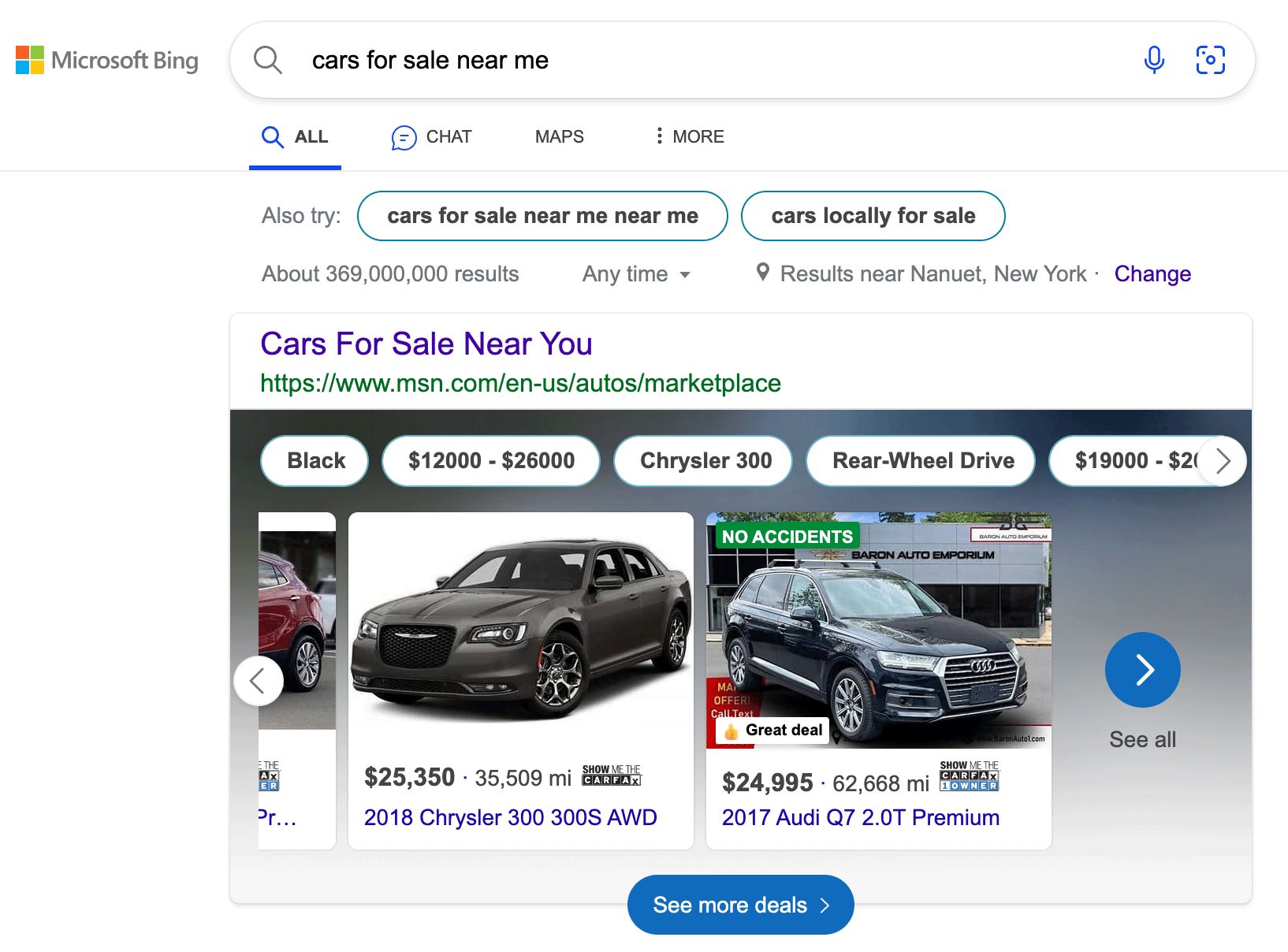Image resolution: width=1288 pixels, height=952 pixels.
Task: Click 62,668 mi mileage text
Action: coord(881,784)
